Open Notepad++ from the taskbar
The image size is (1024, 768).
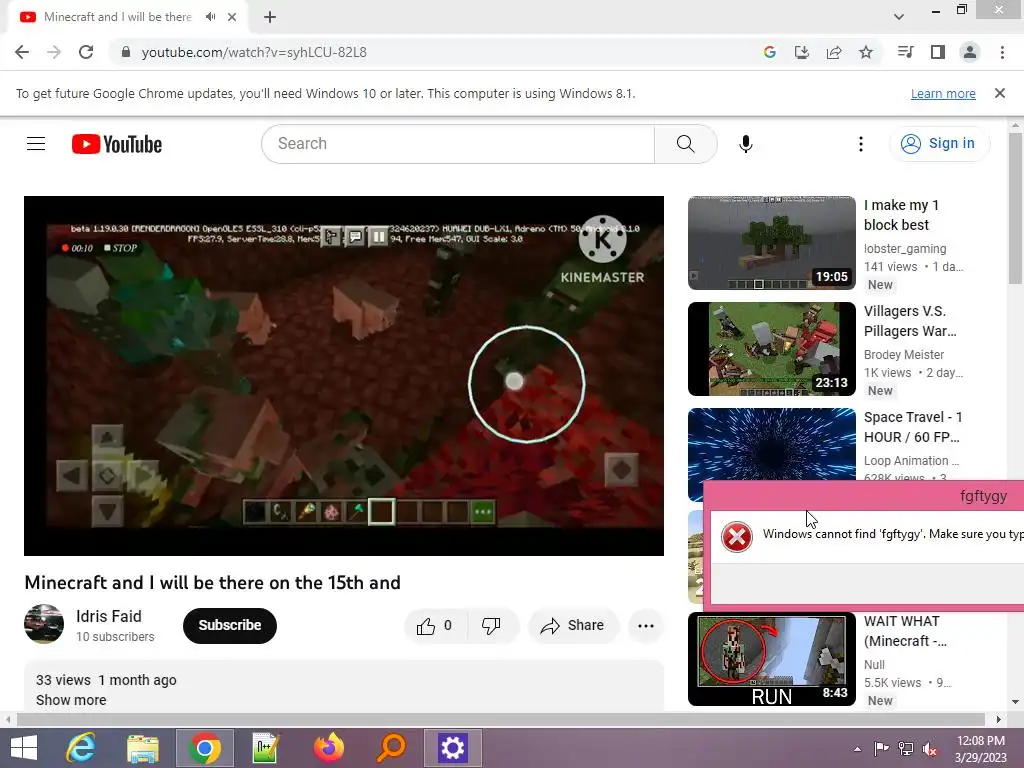coord(266,748)
